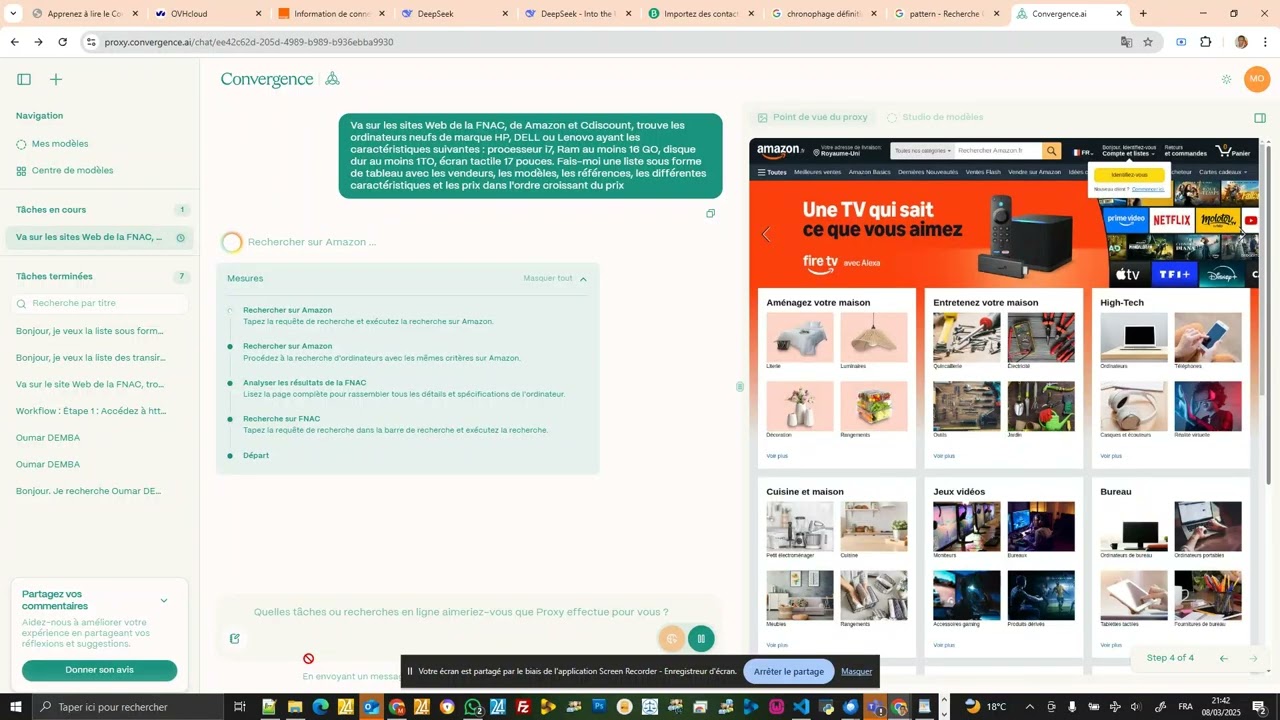Select the Point de vue du proxy tab
Screen dimensions: 1280x720
[x=813, y=117]
